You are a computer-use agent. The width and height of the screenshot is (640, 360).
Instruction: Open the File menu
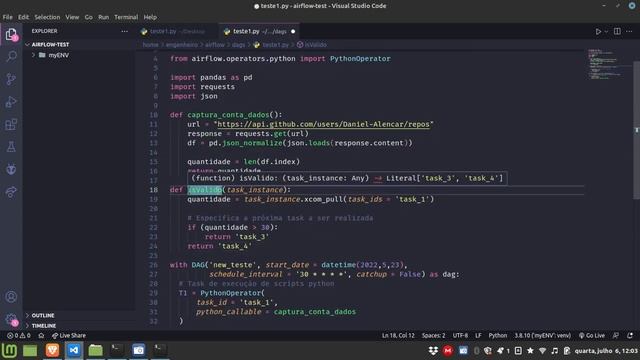(7, 17)
